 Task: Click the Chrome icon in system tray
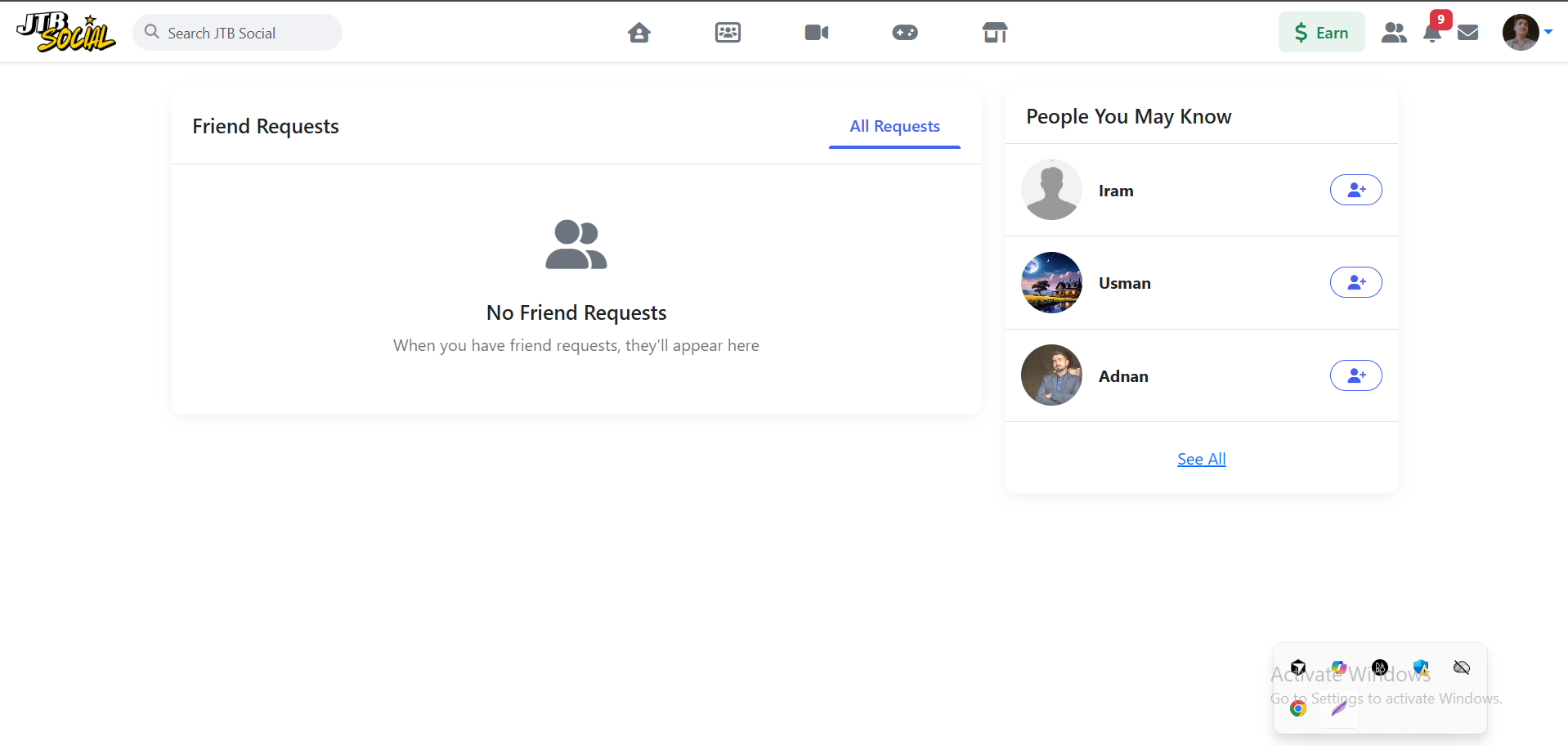click(1298, 708)
